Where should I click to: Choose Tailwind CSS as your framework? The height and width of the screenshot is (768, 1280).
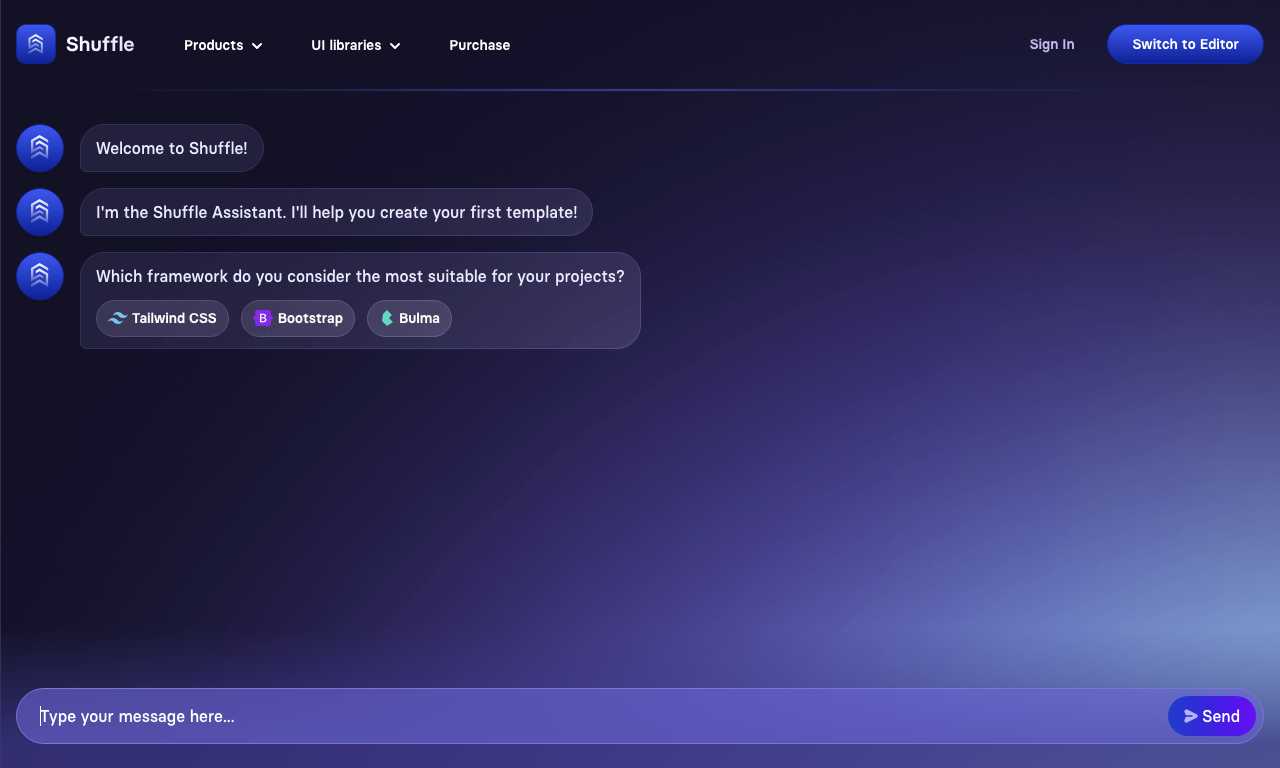click(162, 318)
